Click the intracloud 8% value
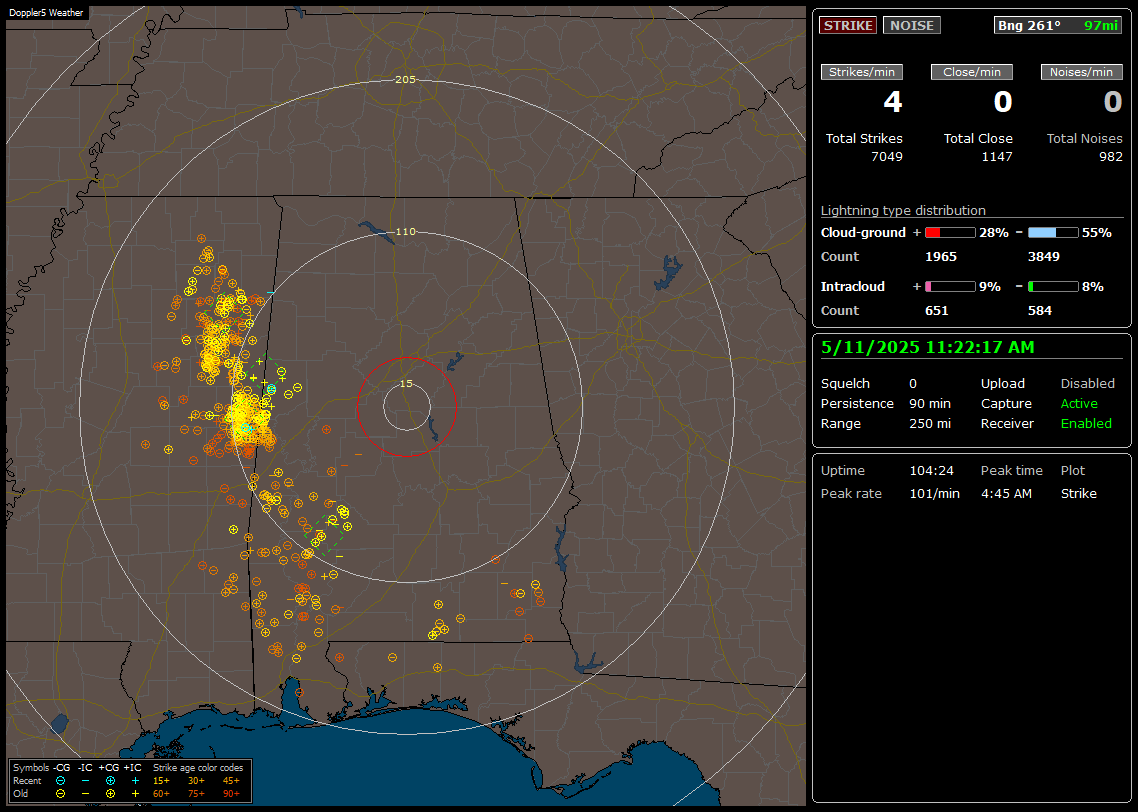 click(1093, 287)
